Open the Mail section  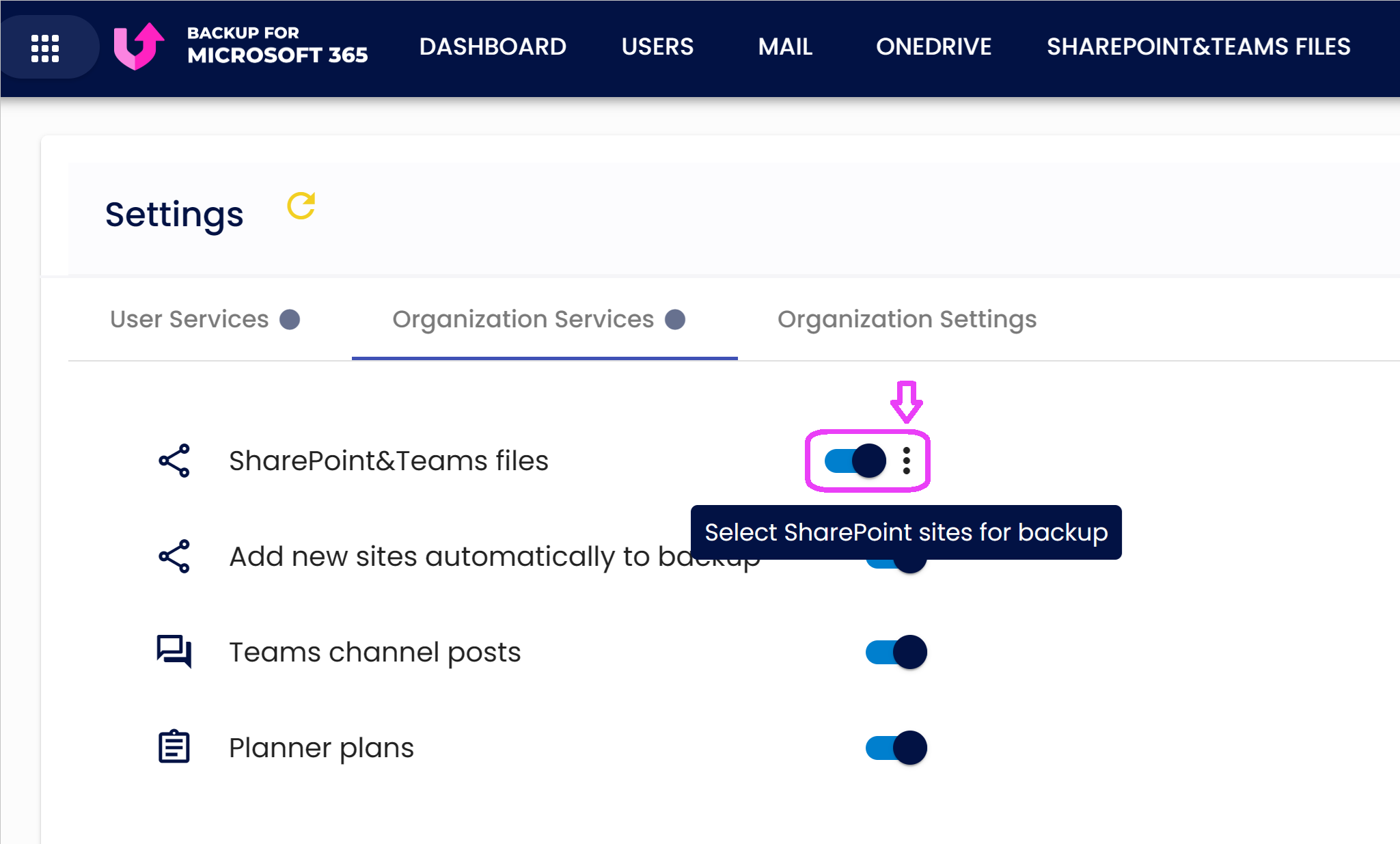pyautogui.click(x=785, y=46)
